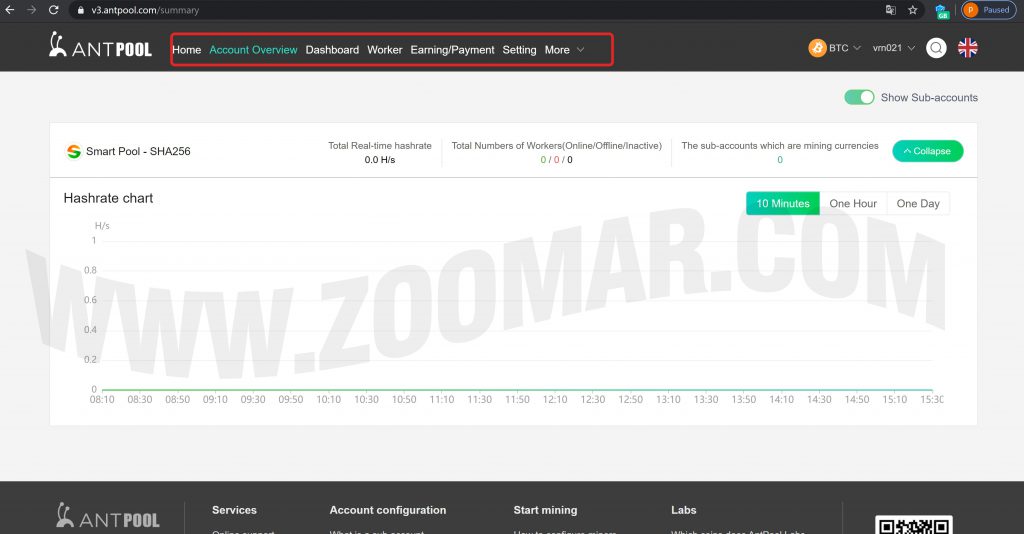The height and width of the screenshot is (534, 1024).
Task: Reload the page with the refresh icon
Action: (54, 10)
